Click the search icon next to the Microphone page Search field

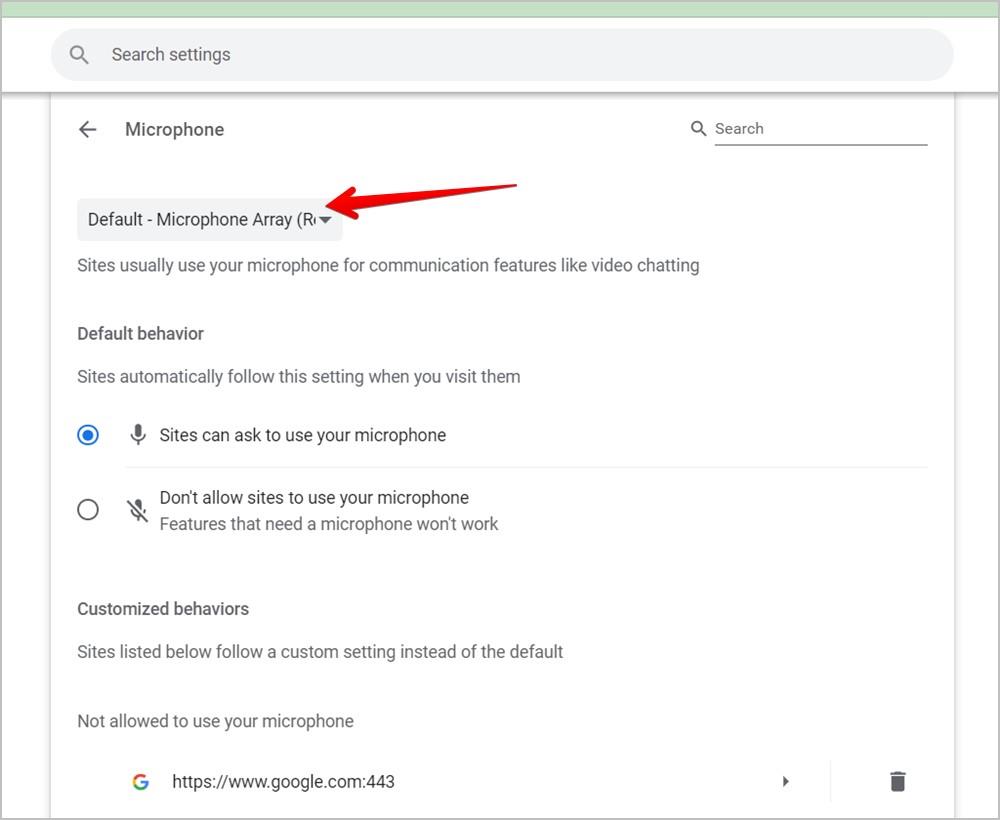698,129
